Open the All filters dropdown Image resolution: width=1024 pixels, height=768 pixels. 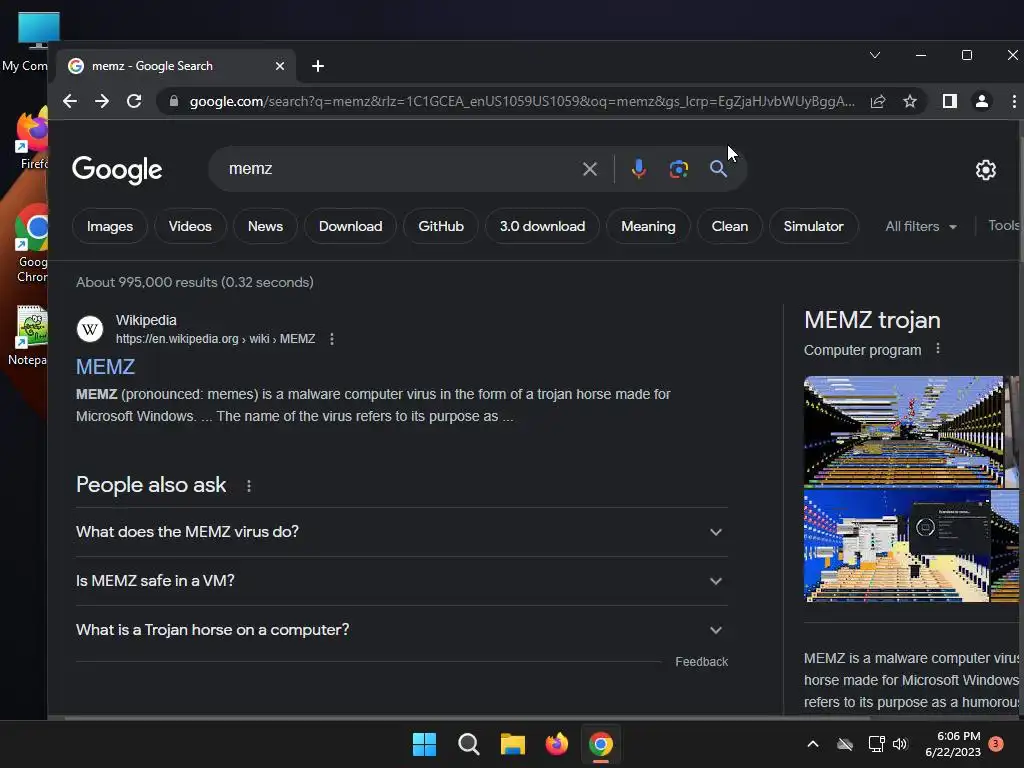[921, 227]
